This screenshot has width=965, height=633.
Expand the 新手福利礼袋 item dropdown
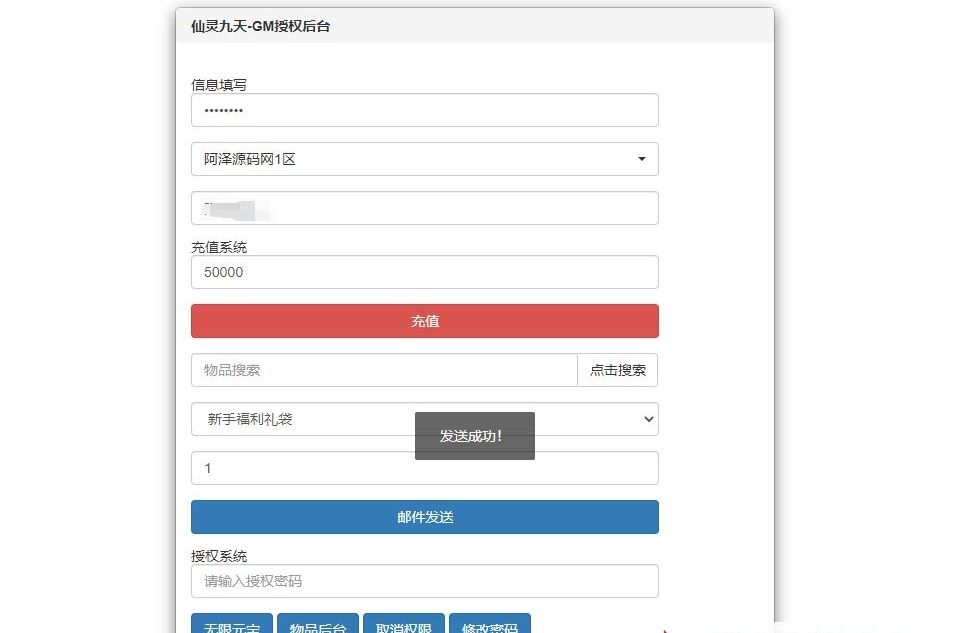(x=424, y=419)
